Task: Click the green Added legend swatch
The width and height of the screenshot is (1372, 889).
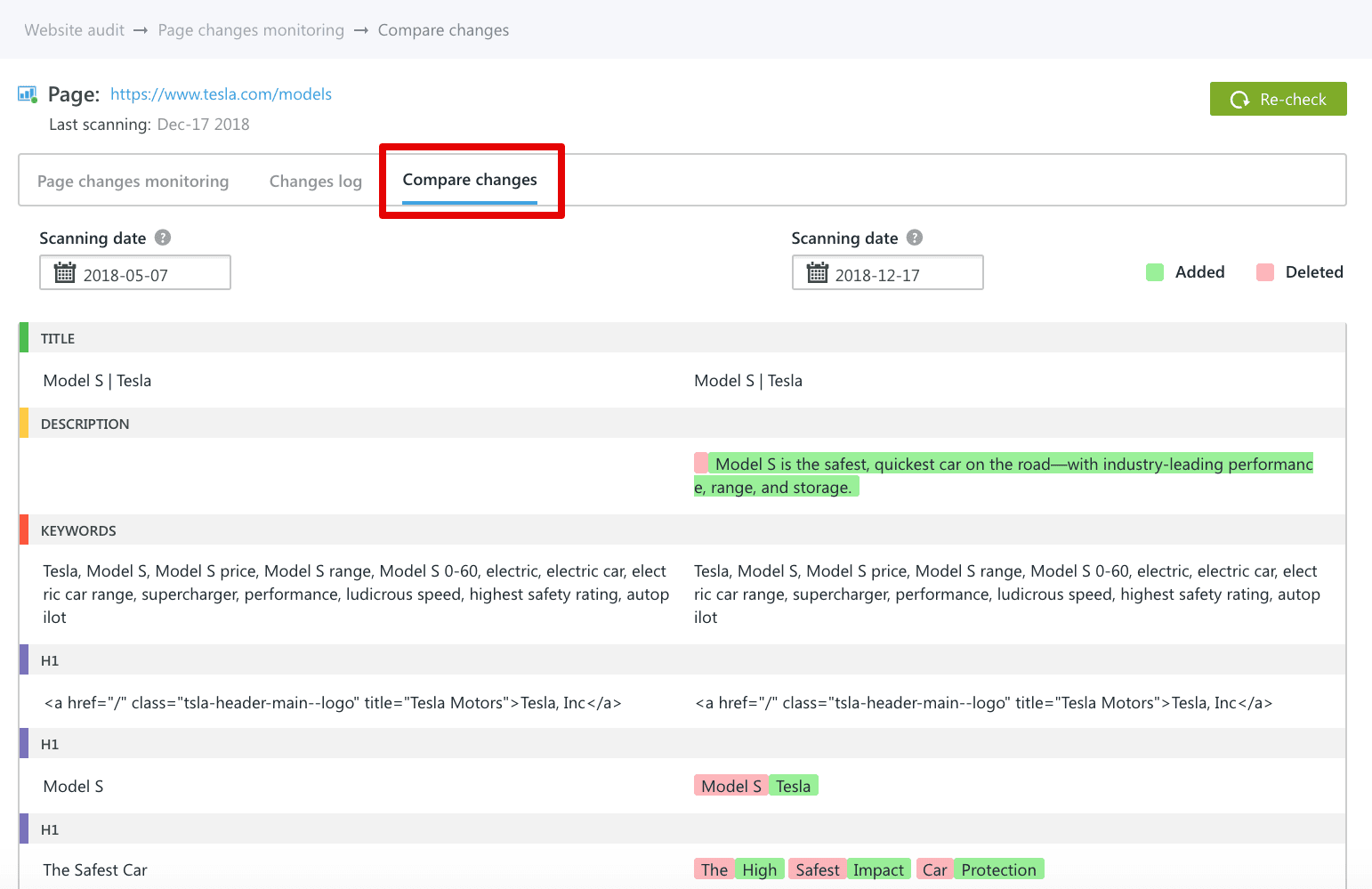Action: point(1155,272)
